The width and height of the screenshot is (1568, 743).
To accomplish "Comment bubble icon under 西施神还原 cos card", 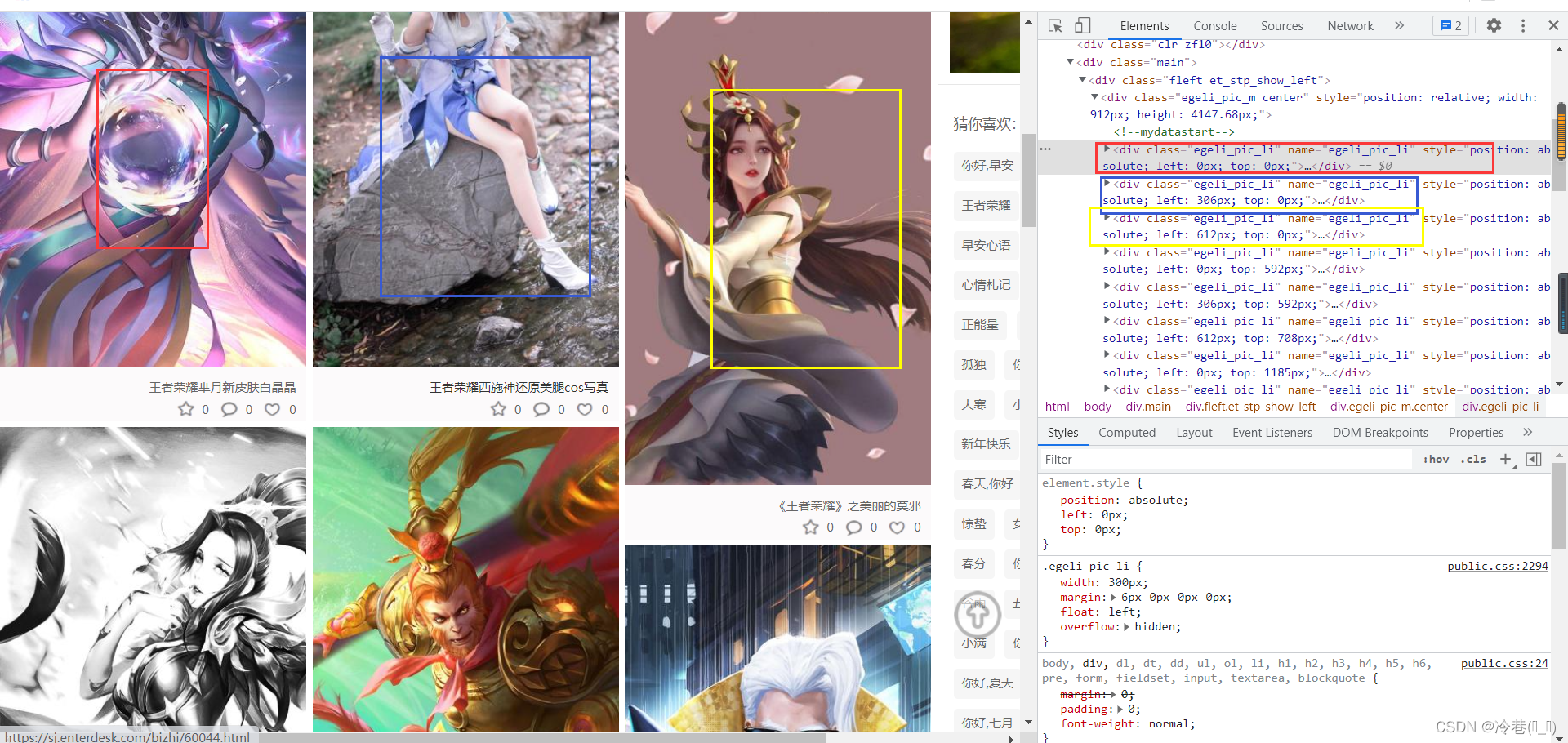I will 541,409.
